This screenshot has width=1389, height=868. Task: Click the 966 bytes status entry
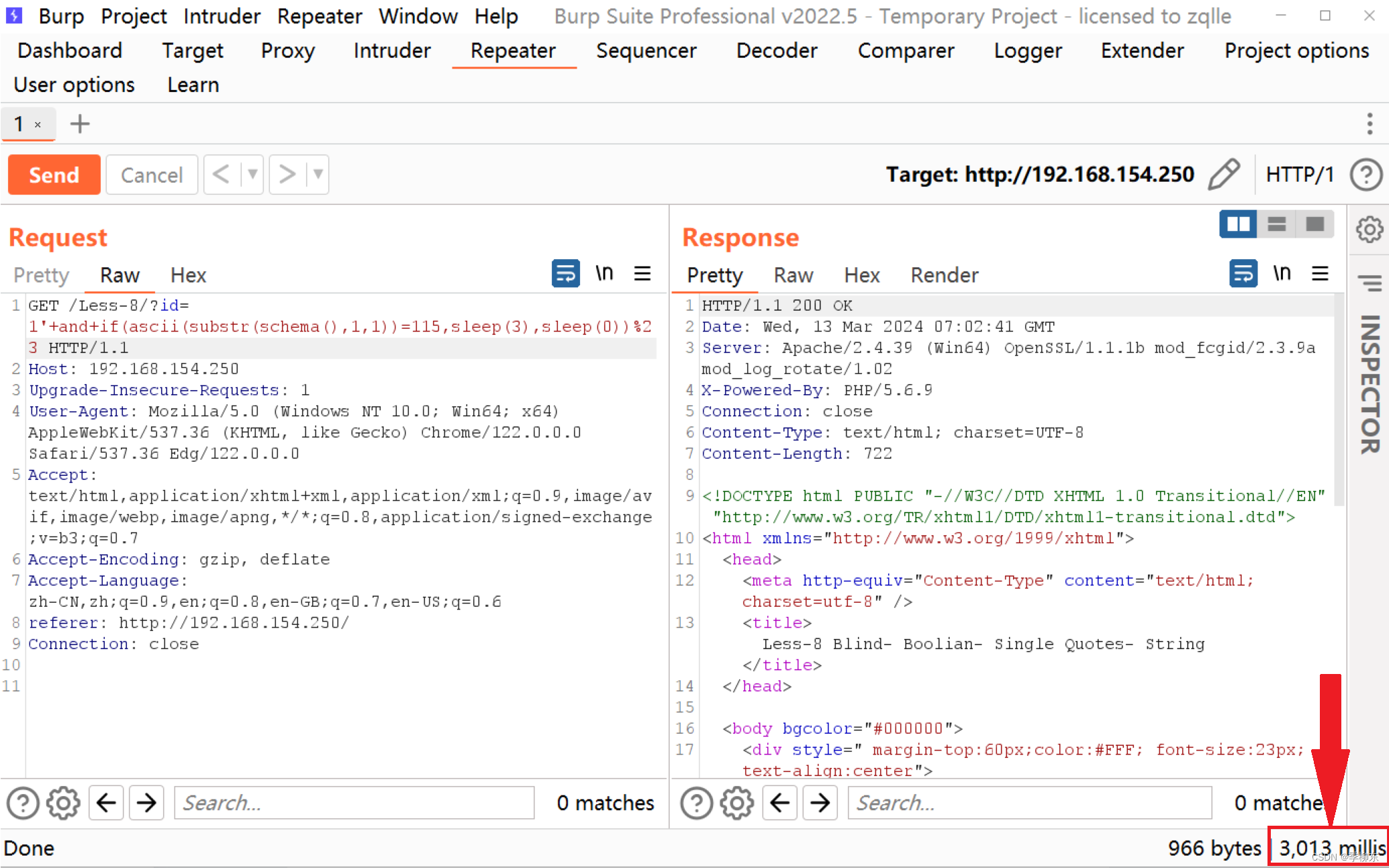click(1214, 849)
